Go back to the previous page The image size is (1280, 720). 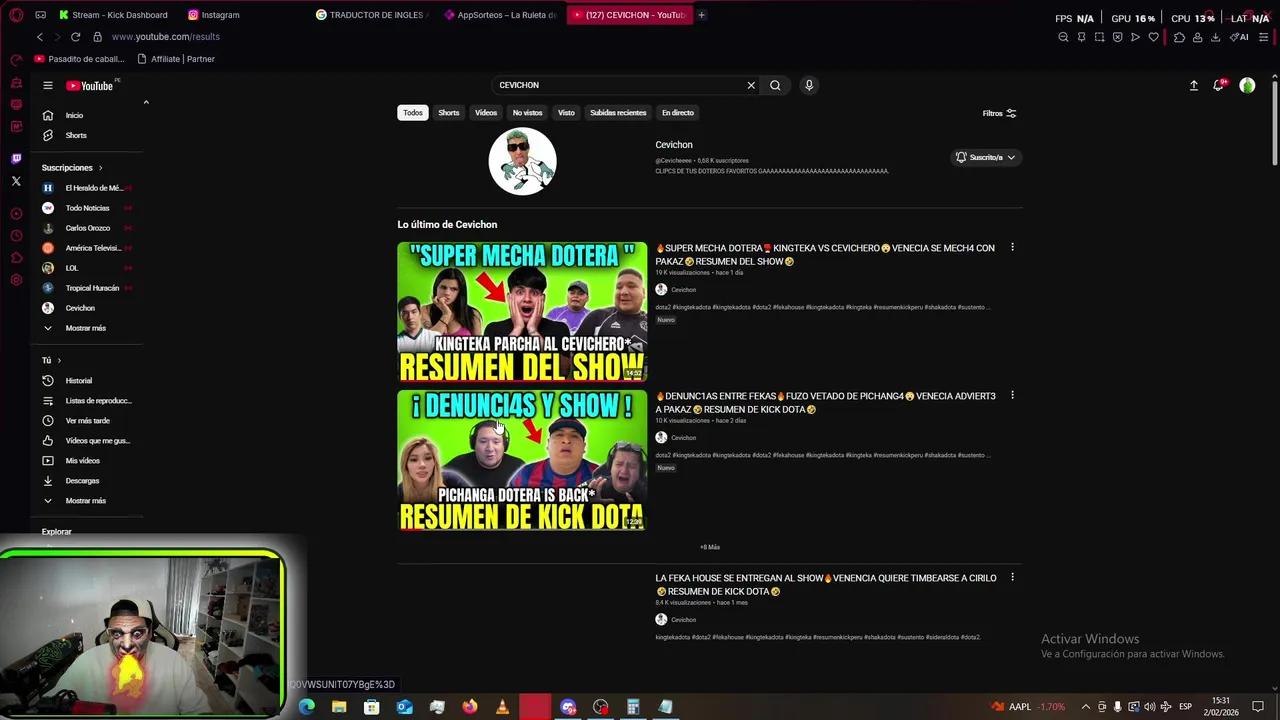[x=39, y=37]
